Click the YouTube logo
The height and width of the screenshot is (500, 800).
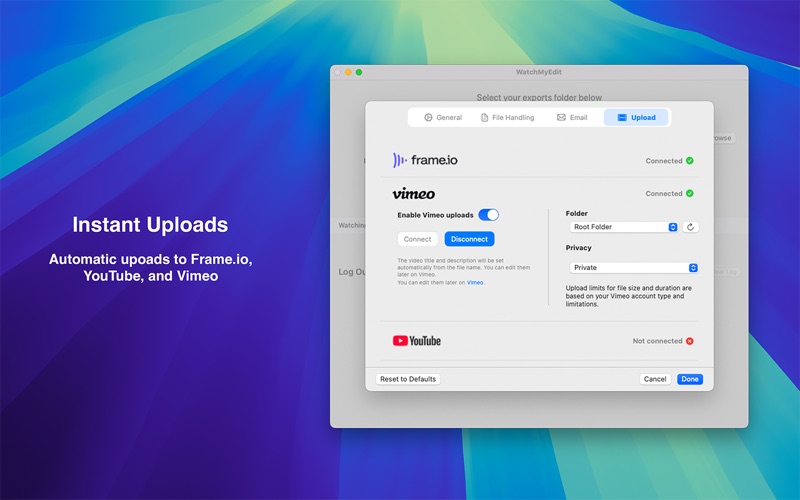[x=416, y=341]
